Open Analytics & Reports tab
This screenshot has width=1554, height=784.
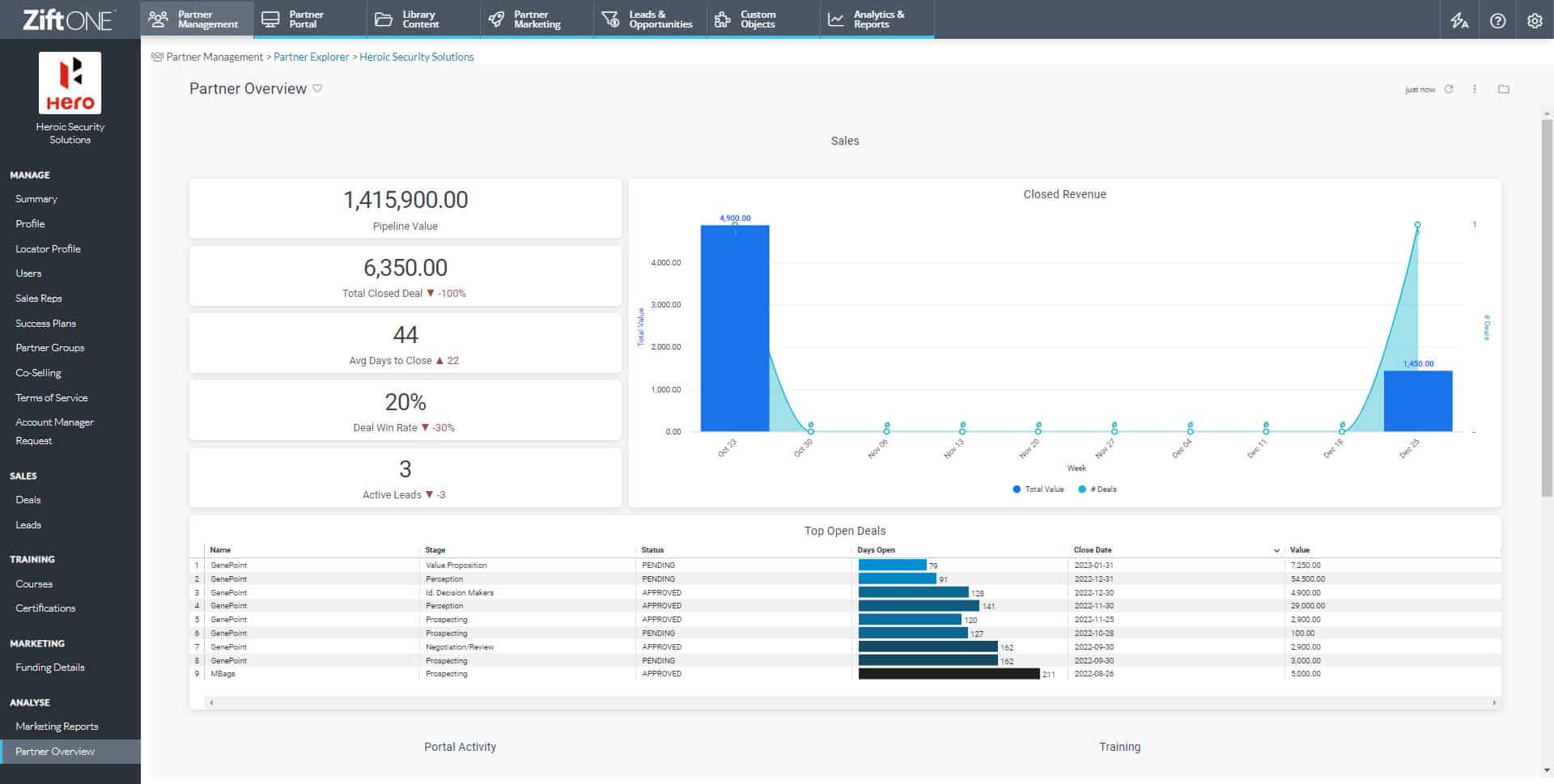(877, 19)
